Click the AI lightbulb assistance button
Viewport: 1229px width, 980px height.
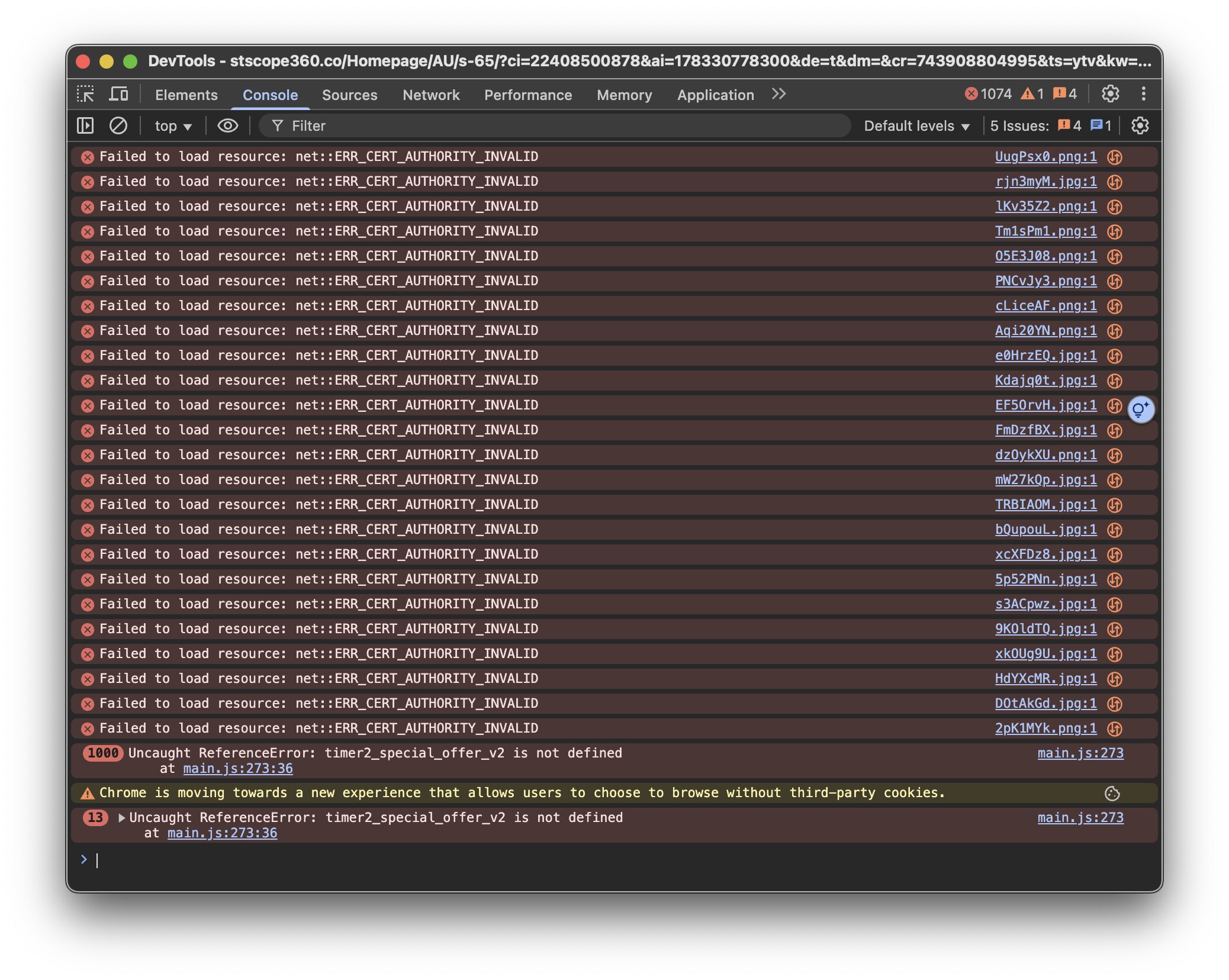coord(1140,410)
